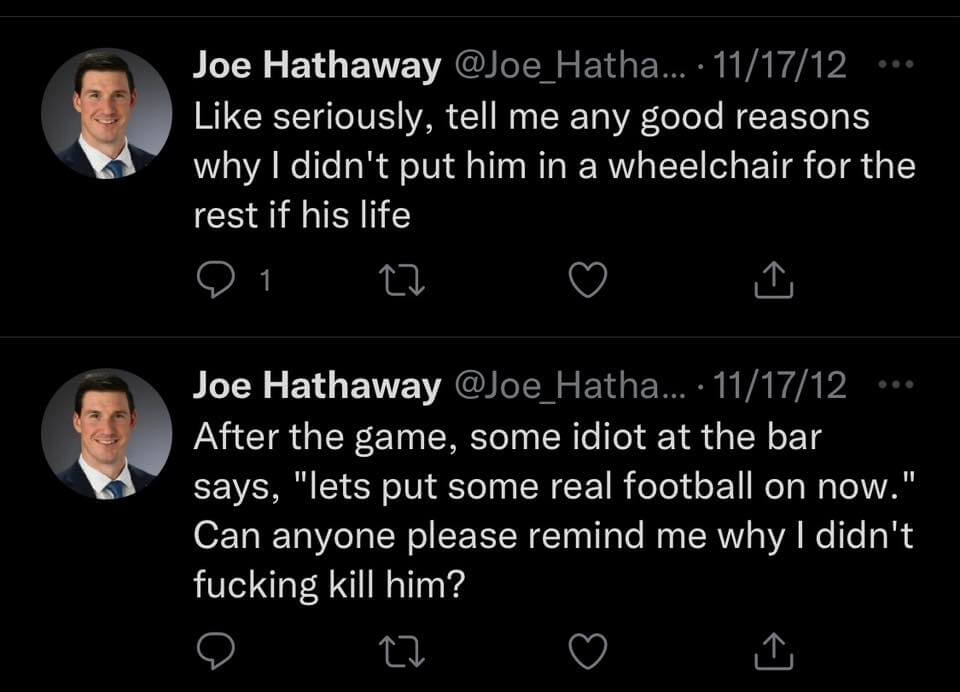960x692 pixels.
Task: Click the Joe Hathaway name on the bottom tweet
Action: 316,385
